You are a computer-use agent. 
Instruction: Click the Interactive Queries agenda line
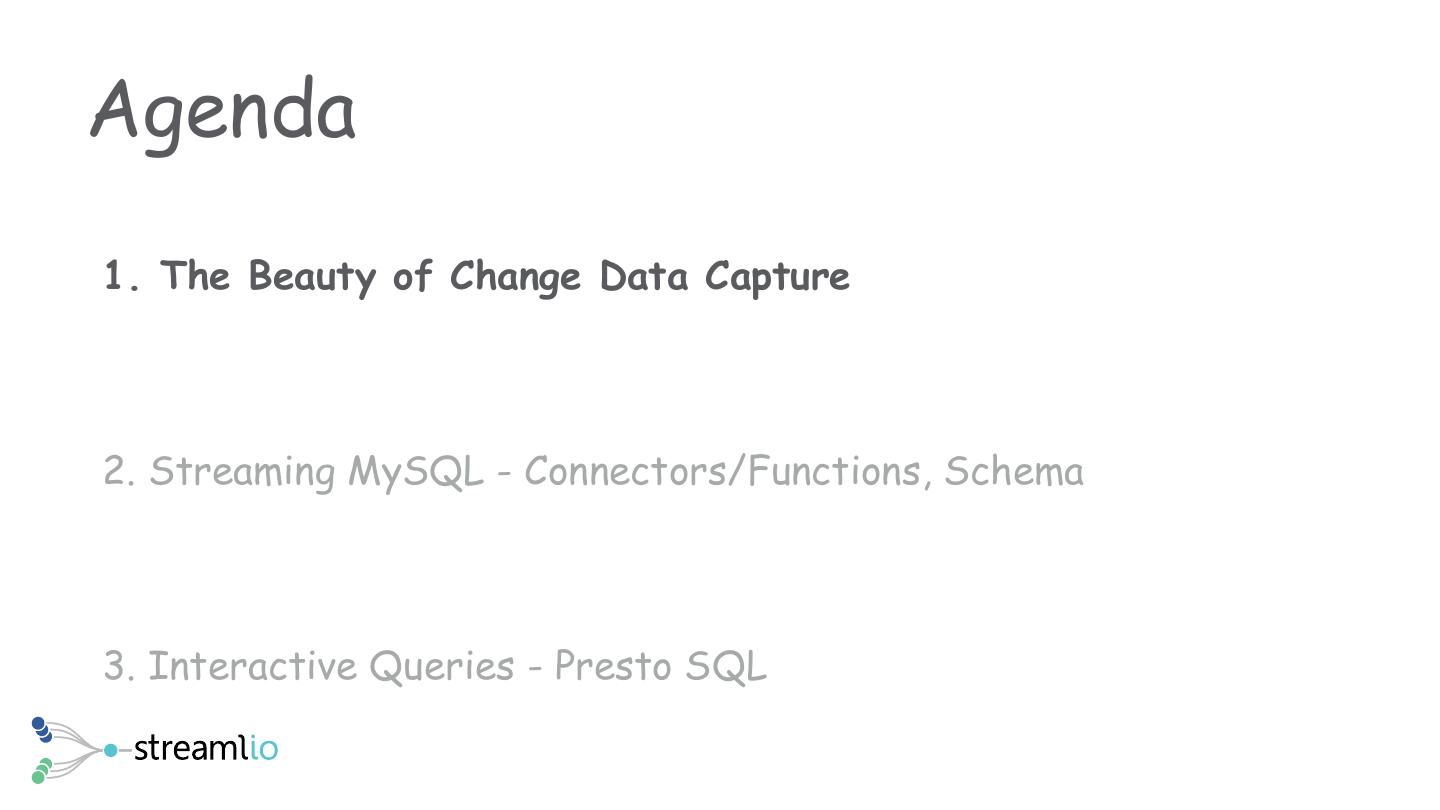pyautogui.click(x=435, y=666)
